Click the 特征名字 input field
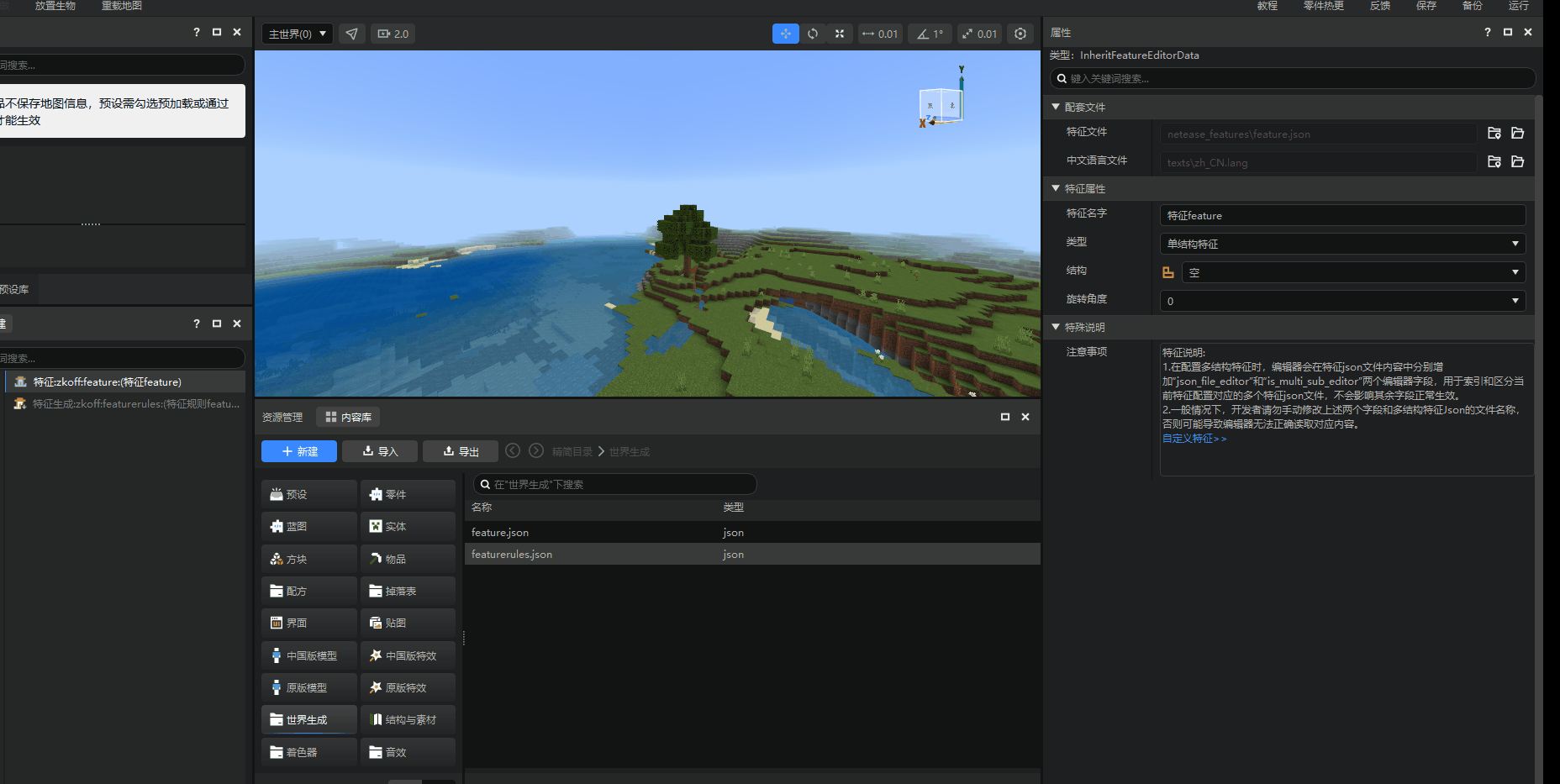Image resolution: width=1560 pixels, height=784 pixels. pos(1342,215)
